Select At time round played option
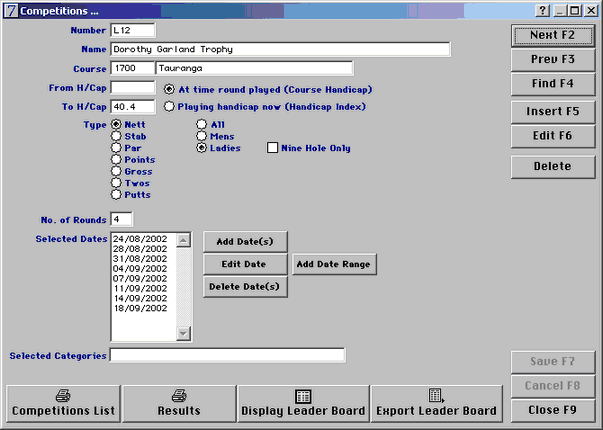This screenshot has width=603, height=430. (x=169, y=89)
